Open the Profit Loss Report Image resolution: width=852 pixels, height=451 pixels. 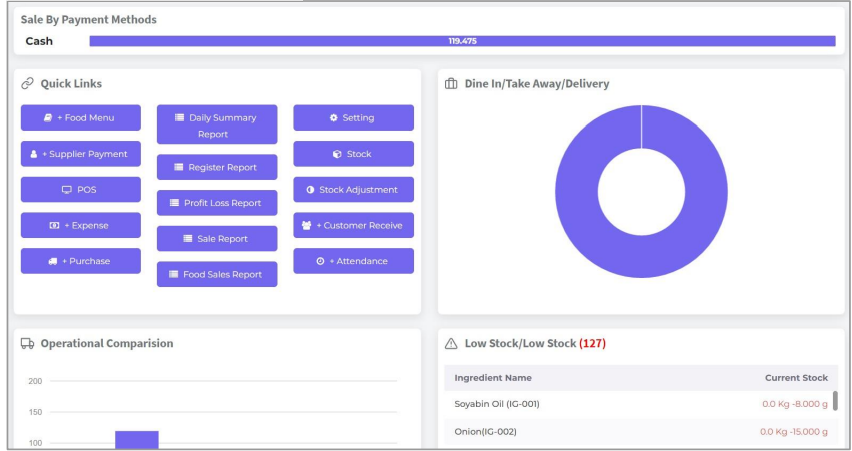point(217,203)
